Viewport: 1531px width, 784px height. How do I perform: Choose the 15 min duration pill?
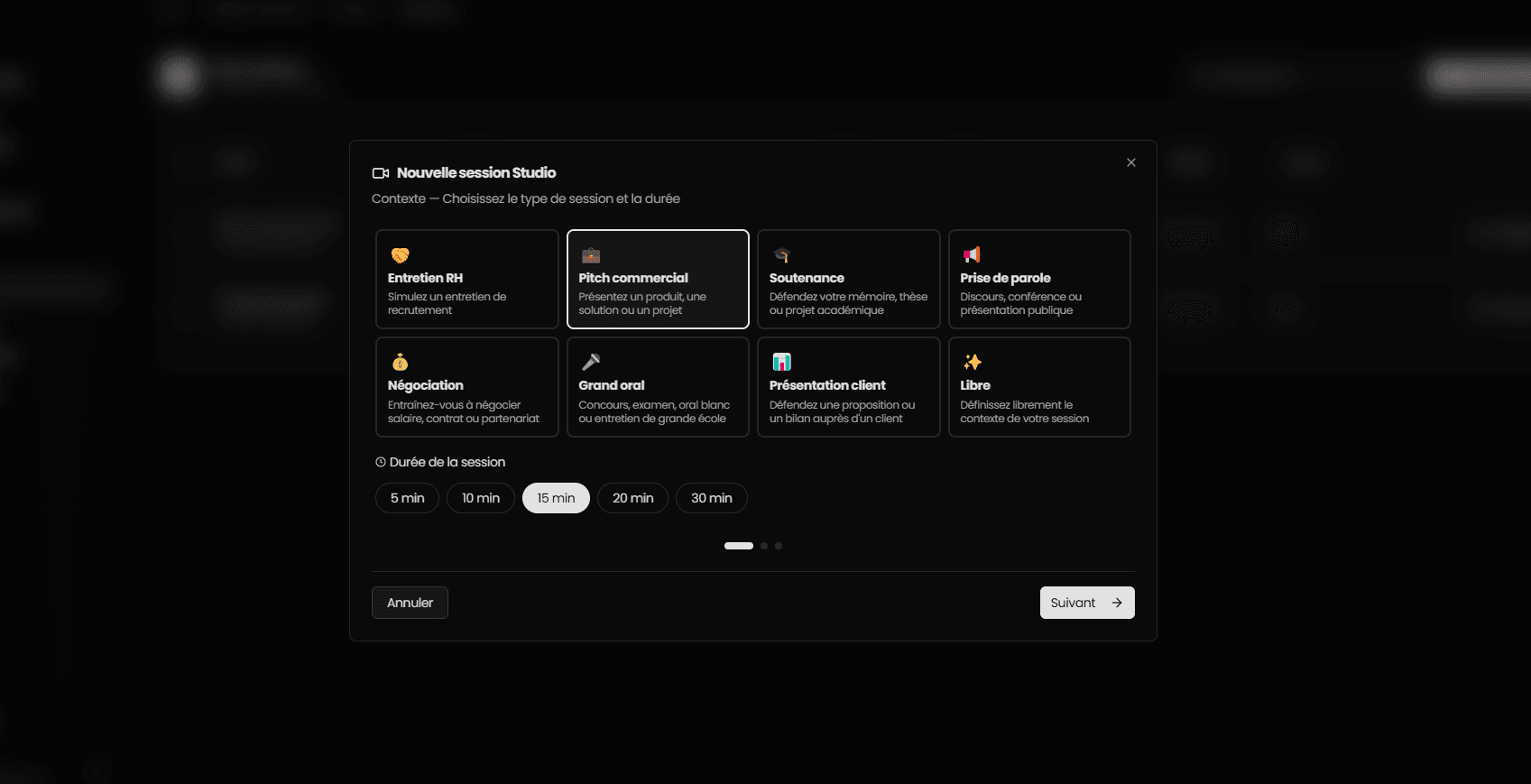[x=556, y=498]
